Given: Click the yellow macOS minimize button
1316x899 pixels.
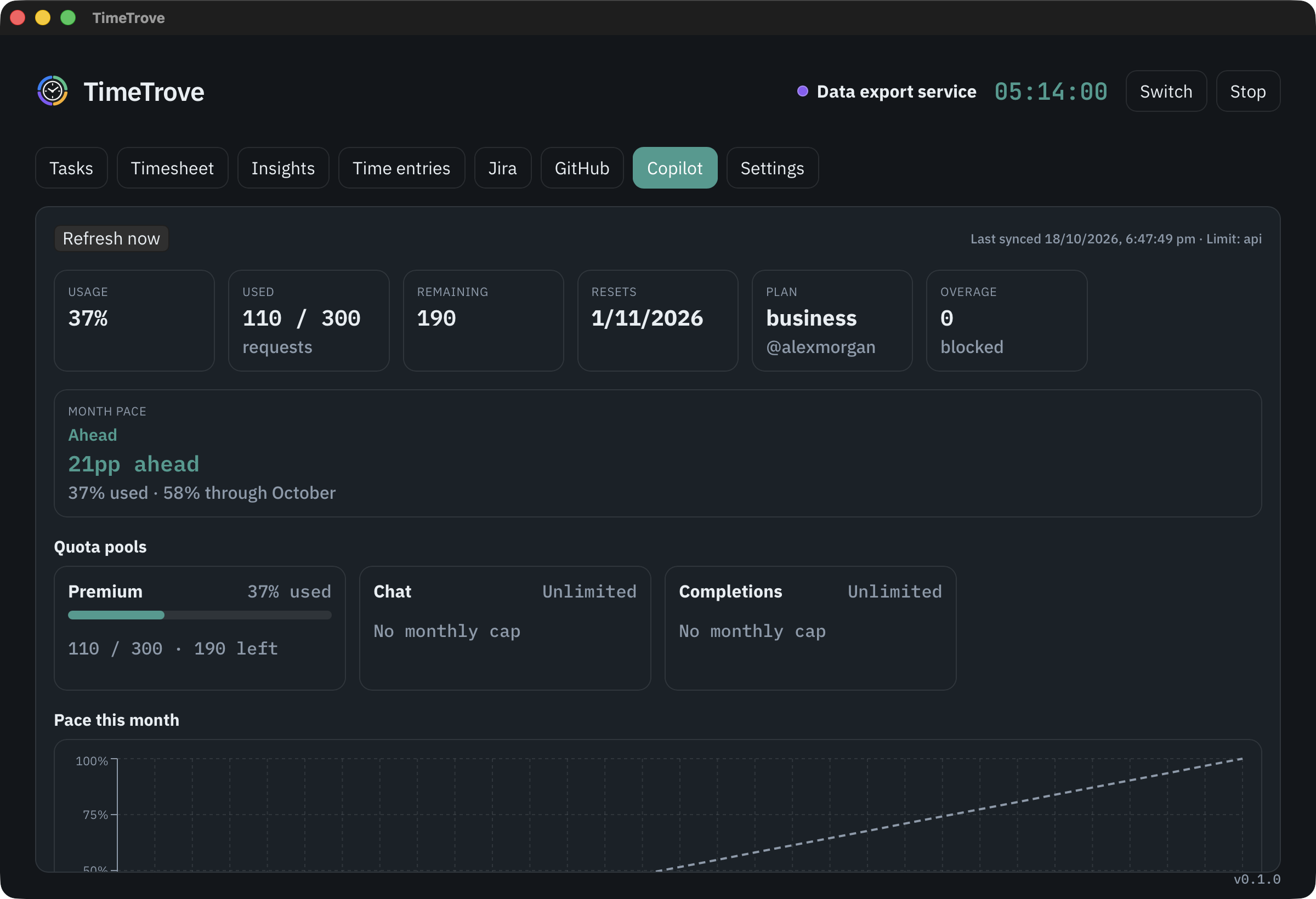Looking at the screenshot, I should click(x=42, y=18).
